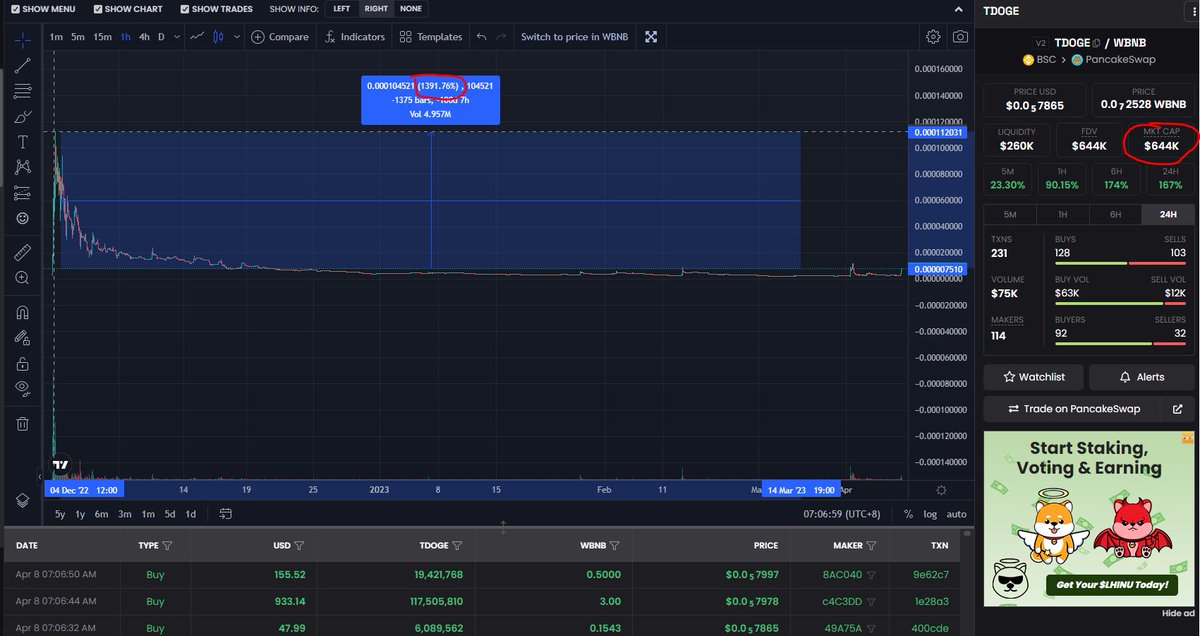The height and width of the screenshot is (636, 1200).
Task: Expand the timeframe interval dropdown
Action: tap(177, 37)
